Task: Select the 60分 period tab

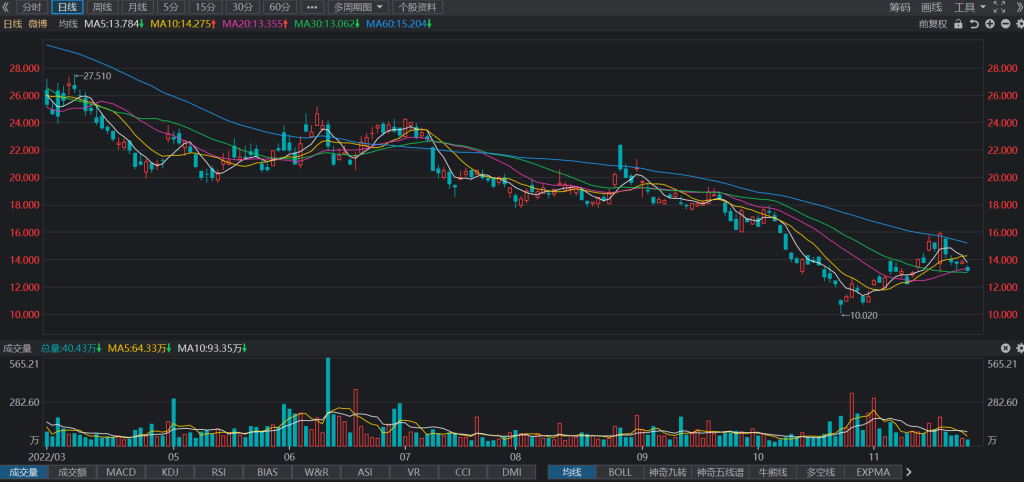Action: click(280, 7)
